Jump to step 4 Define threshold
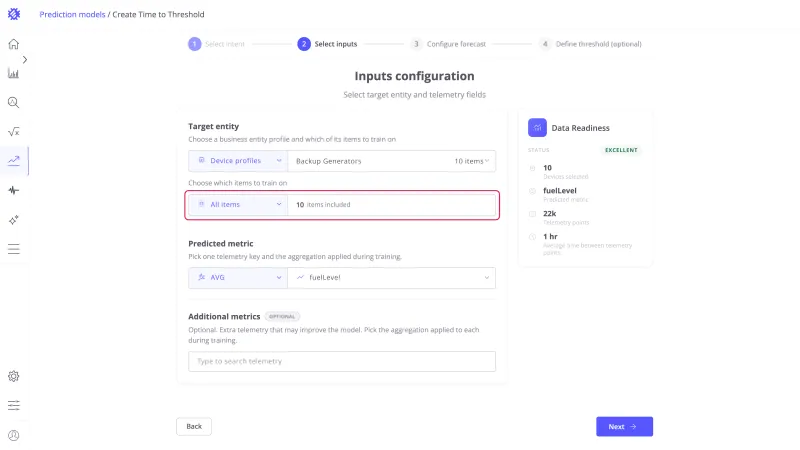Screen dimensions: 800x450 590,44
